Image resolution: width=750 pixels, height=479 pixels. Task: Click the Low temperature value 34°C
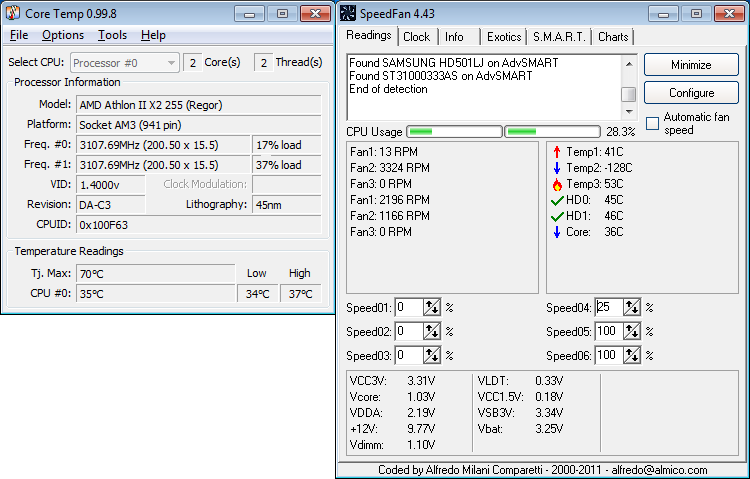[258, 294]
